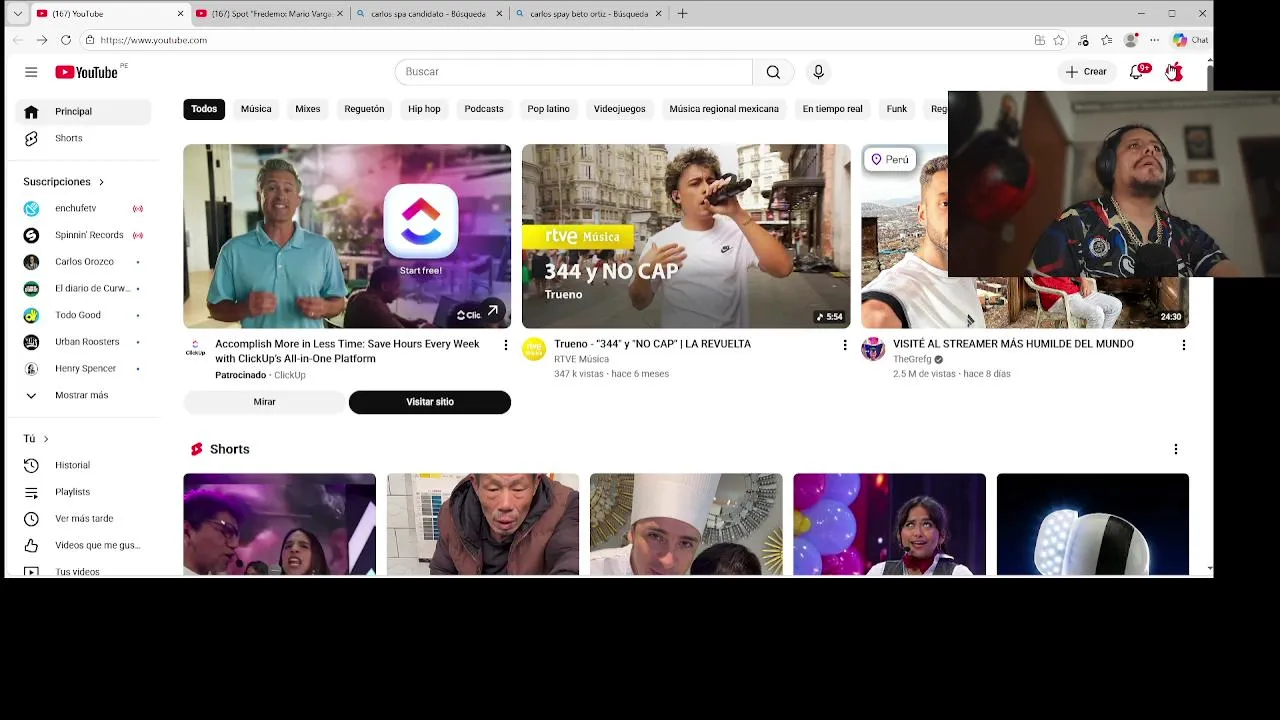
Task: Open Principal in the sidebar
Action: tap(83, 111)
